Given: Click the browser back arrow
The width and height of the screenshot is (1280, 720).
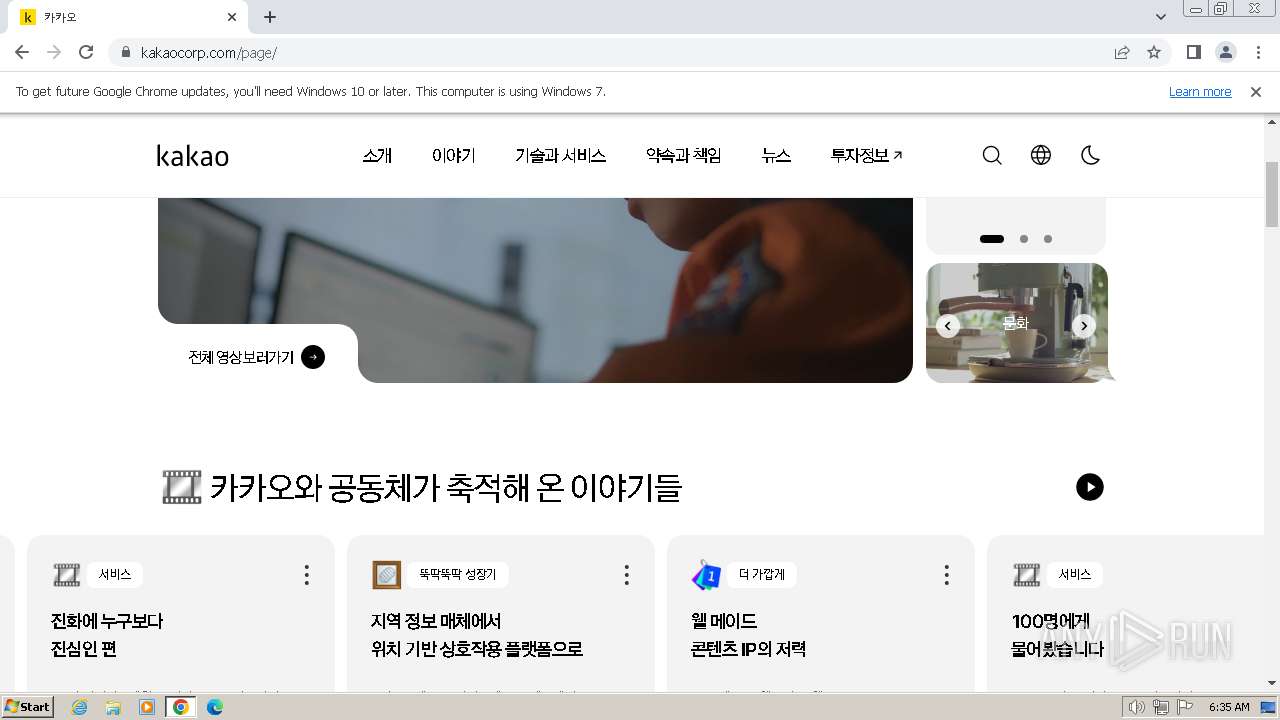Looking at the screenshot, I should point(22,52).
